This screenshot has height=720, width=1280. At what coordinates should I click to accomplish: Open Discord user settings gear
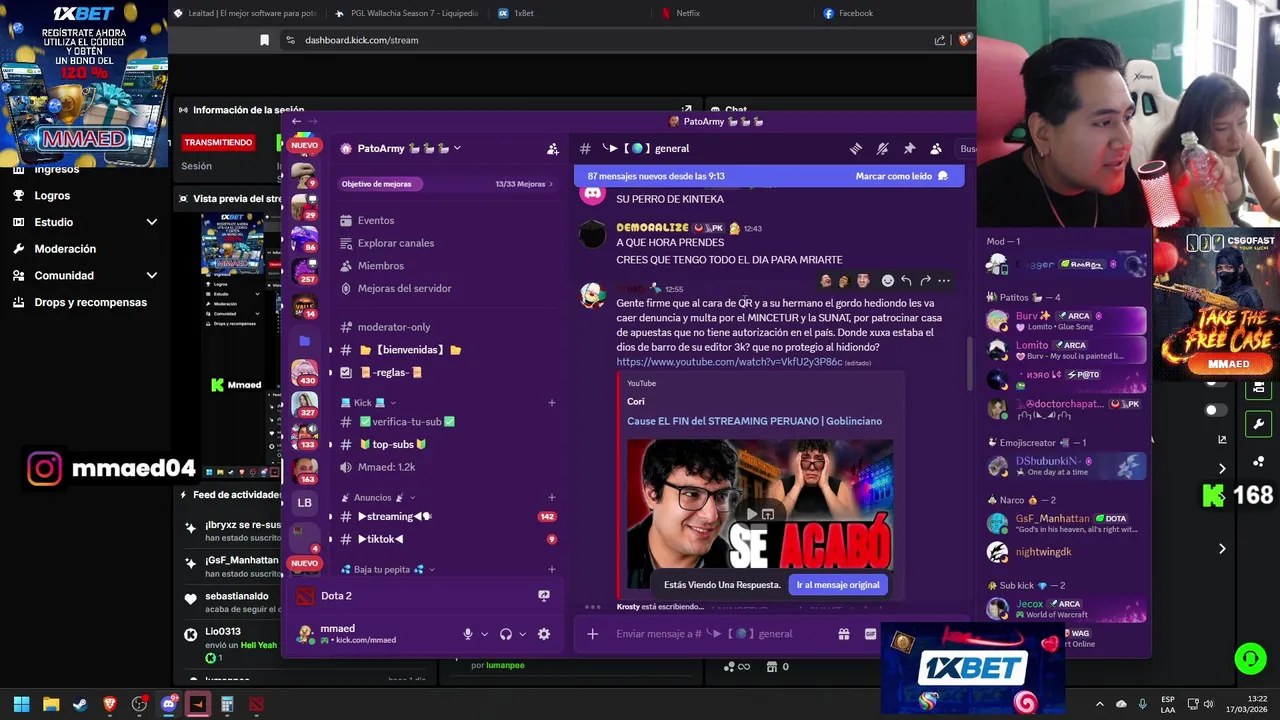point(544,634)
